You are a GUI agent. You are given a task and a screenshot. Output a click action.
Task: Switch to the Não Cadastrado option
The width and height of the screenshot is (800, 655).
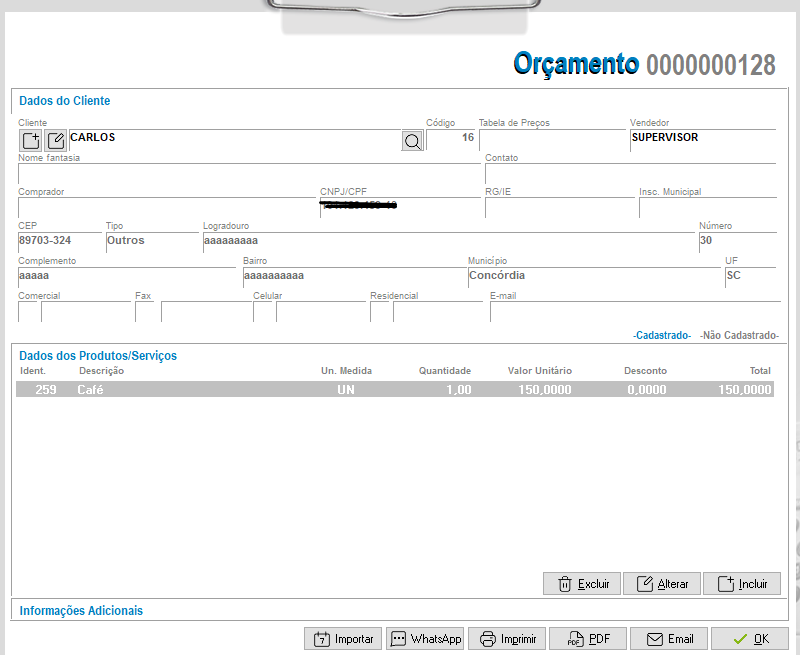[739, 336]
